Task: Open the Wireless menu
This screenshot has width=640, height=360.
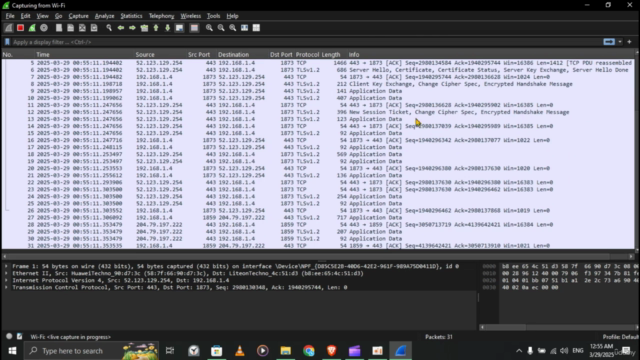Action: click(191, 16)
